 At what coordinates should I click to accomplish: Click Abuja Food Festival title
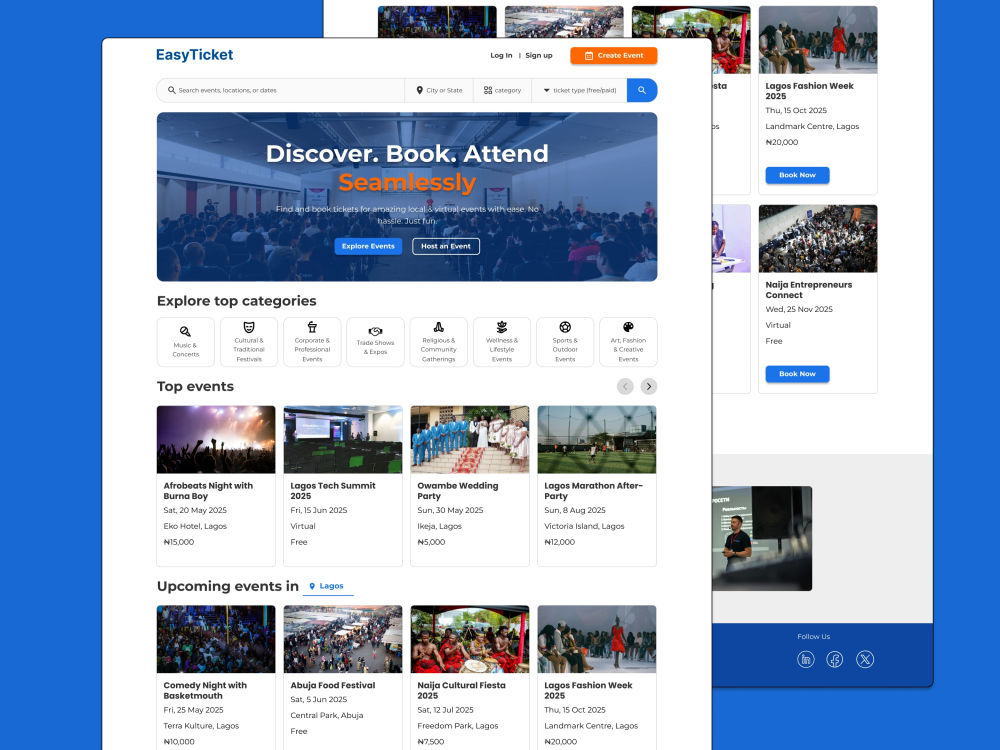tap(333, 685)
